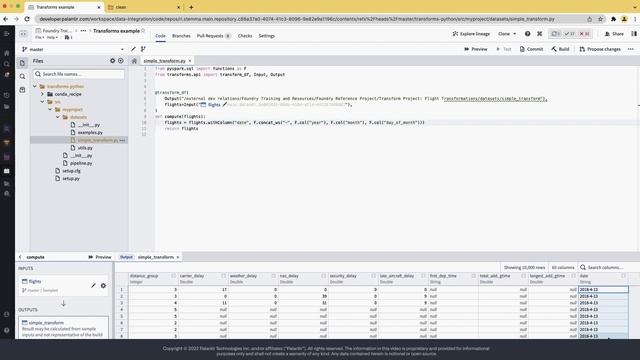The image size is (640, 360).
Task: Collapse the myproject folder
Action: pyautogui.click(x=50, y=109)
